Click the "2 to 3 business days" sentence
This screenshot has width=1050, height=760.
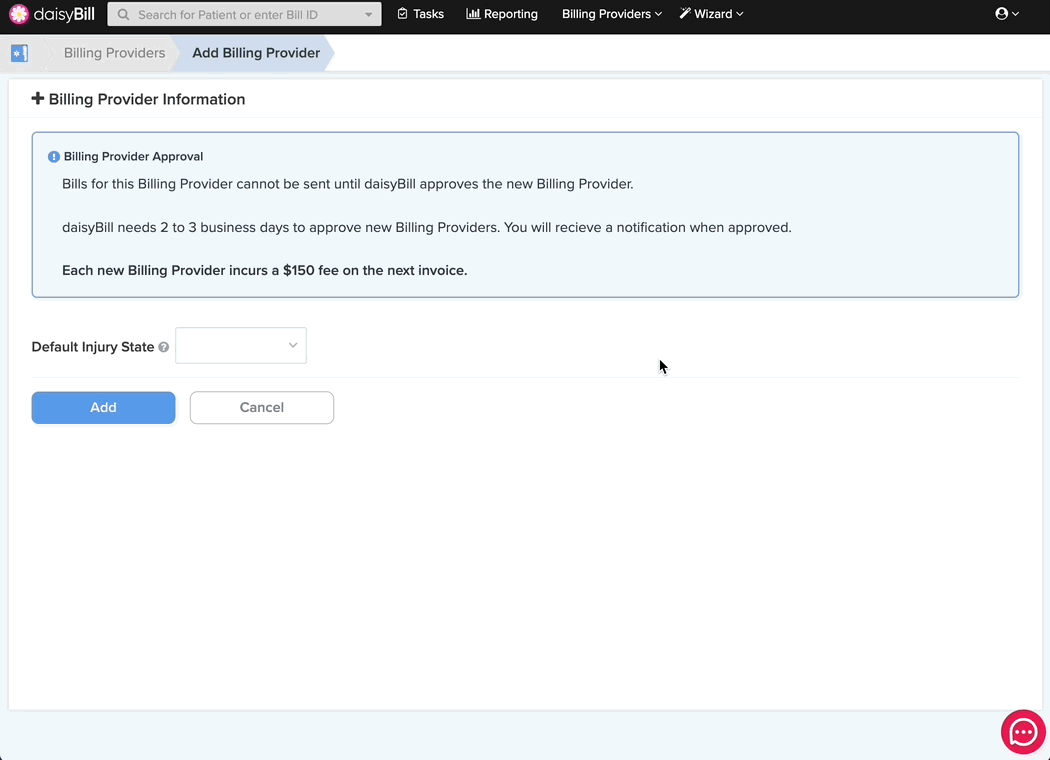pos(427,228)
